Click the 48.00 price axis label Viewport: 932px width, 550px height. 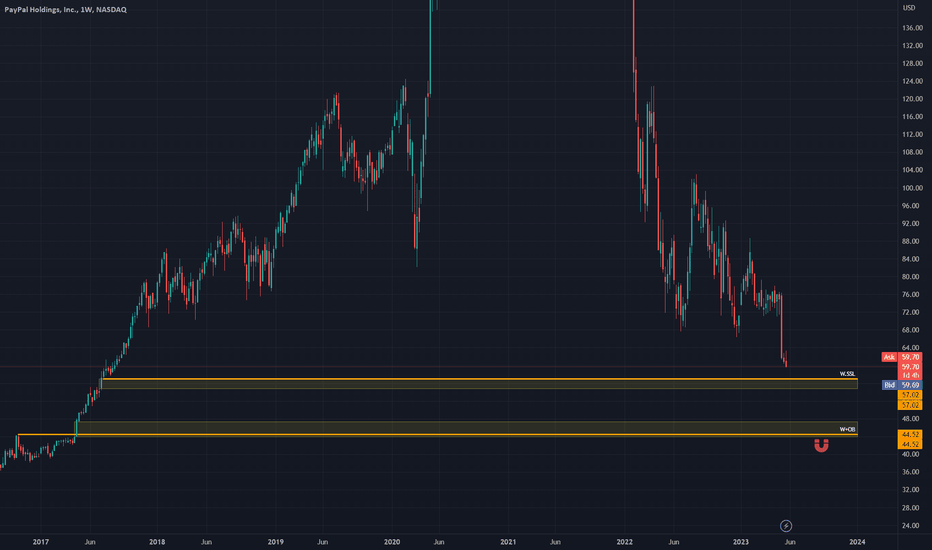click(912, 419)
